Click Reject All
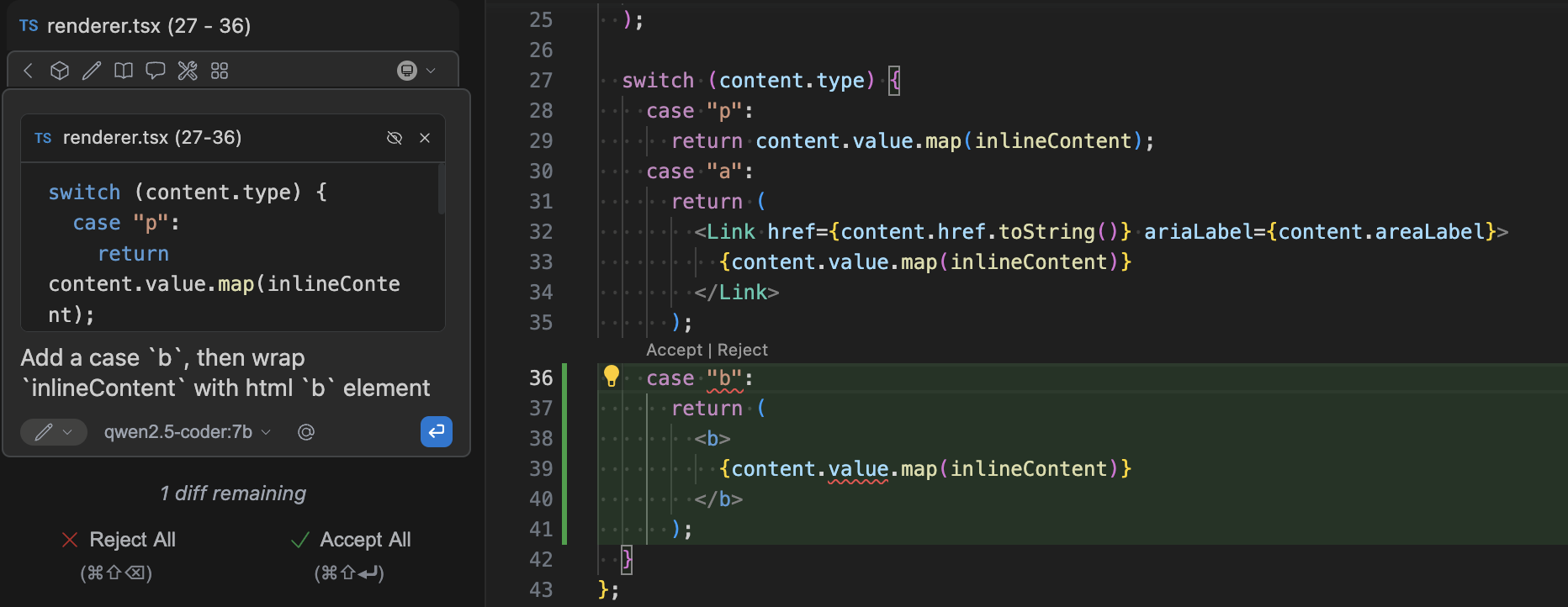 [119, 540]
